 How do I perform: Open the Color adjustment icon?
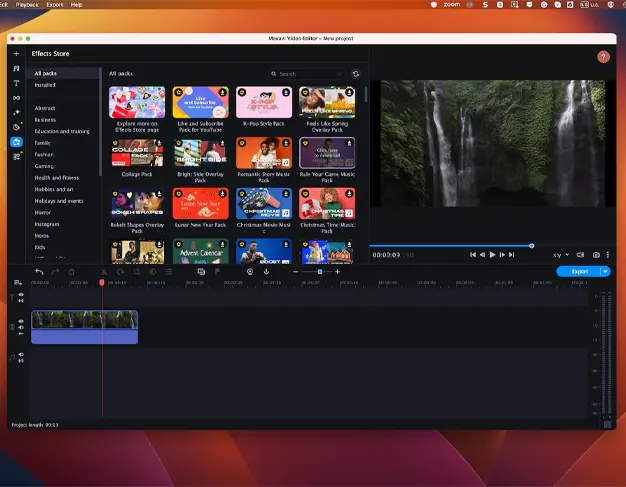[x=153, y=272]
